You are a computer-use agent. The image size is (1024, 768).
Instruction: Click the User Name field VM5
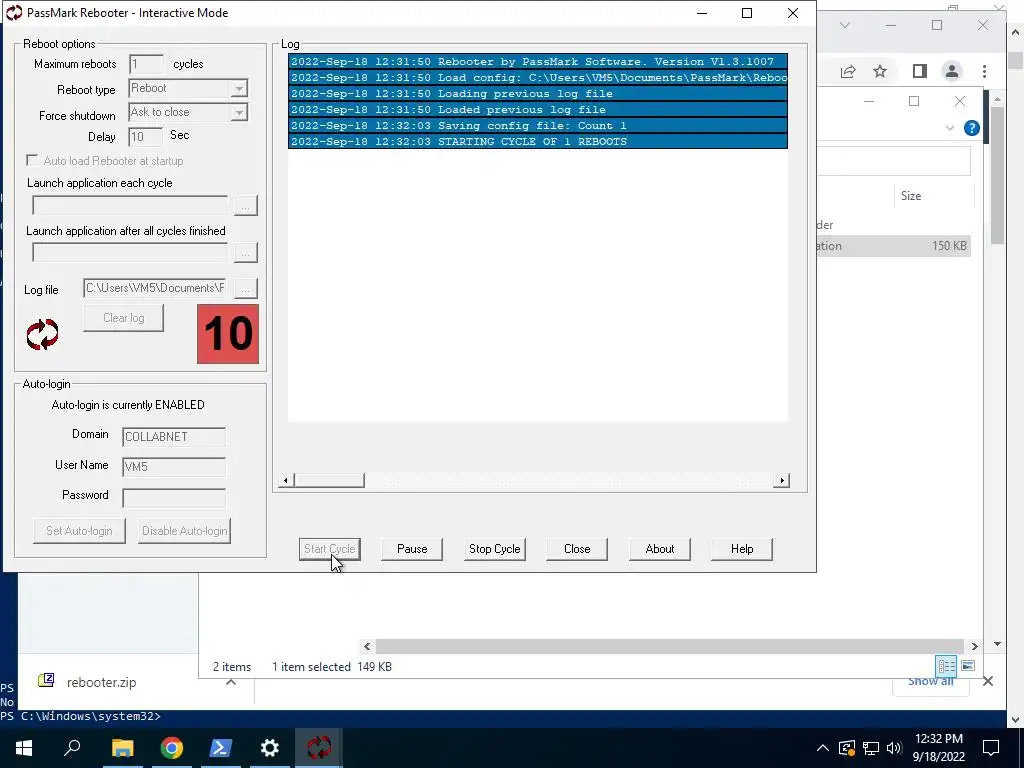click(174, 466)
